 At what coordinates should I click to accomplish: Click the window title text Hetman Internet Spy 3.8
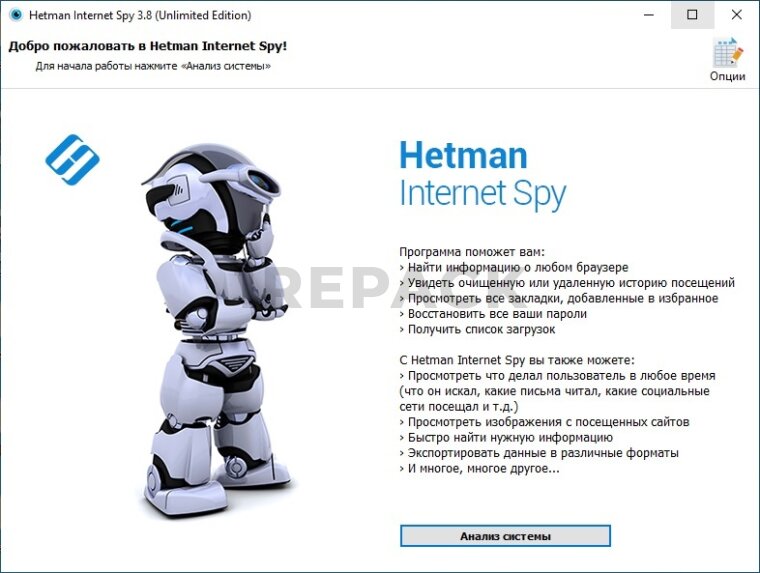point(140,15)
